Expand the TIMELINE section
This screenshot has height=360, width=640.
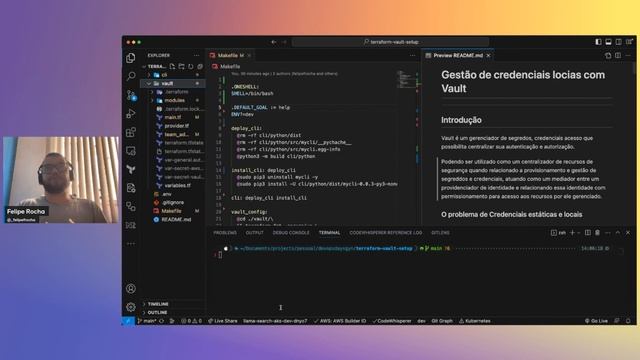click(x=173, y=304)
